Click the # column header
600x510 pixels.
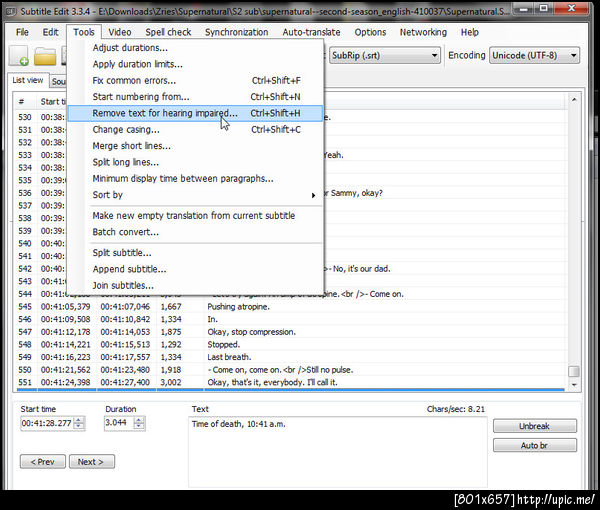(x=24, y=102)
